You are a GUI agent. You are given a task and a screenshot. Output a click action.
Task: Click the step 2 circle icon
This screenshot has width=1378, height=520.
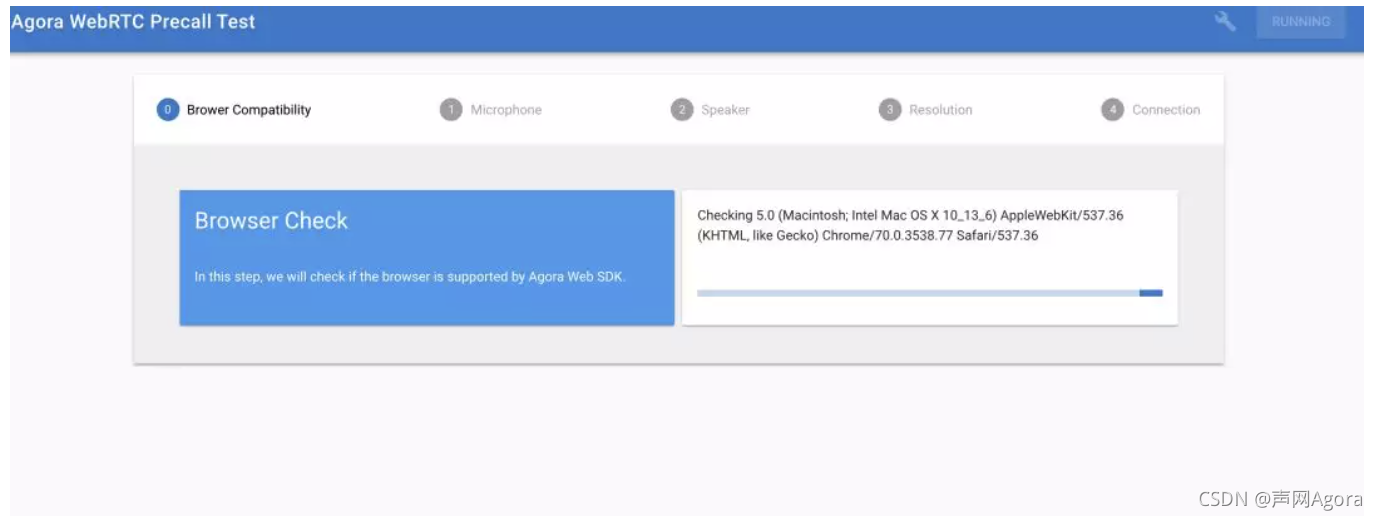pyautogui.click(x=682, y=110)
